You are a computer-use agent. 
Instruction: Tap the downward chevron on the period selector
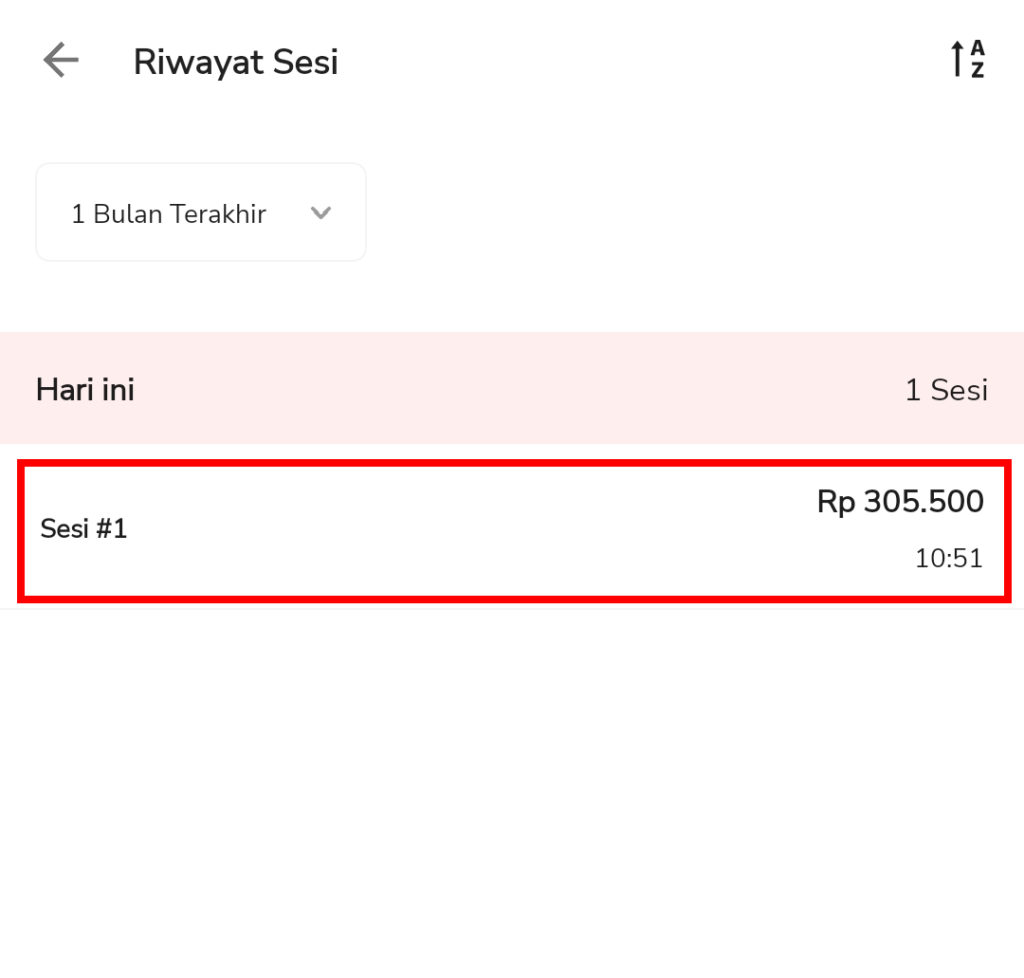[321, 213]
